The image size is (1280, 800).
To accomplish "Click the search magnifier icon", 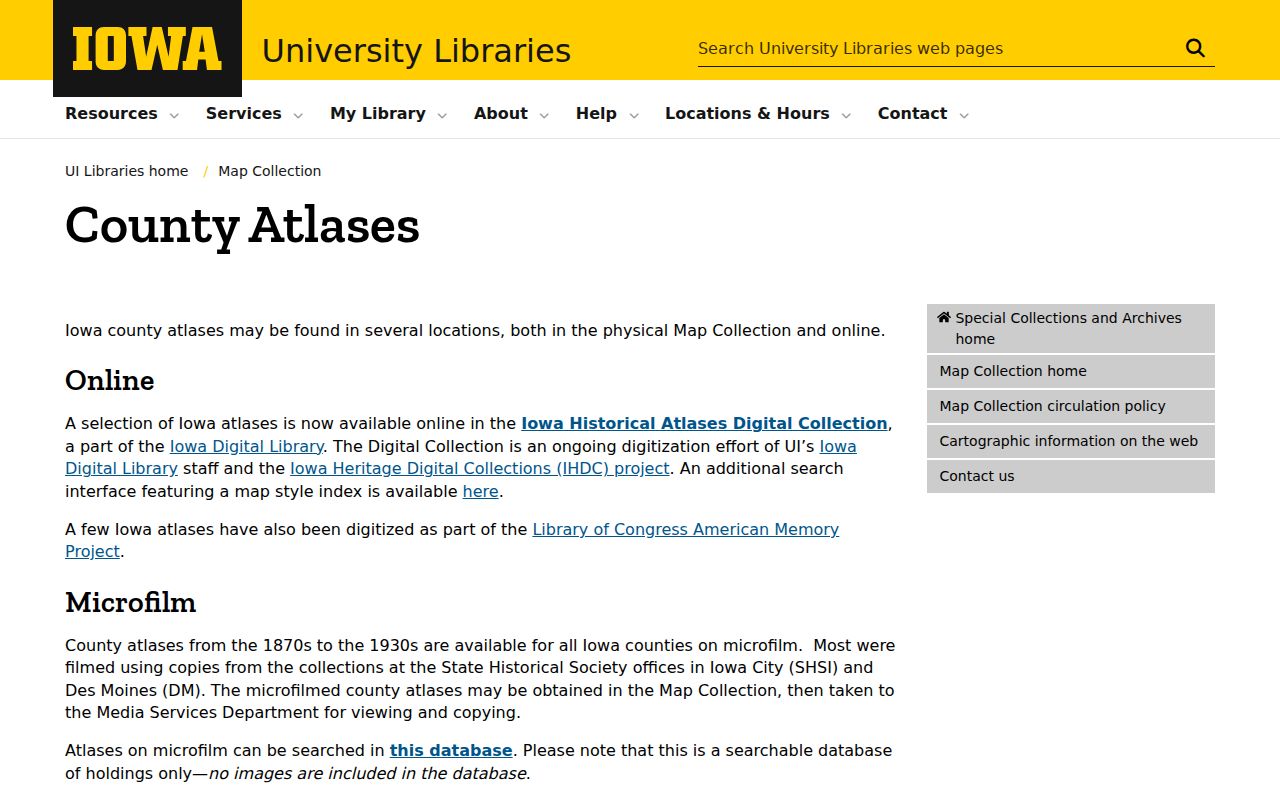I will [x=1195, y=48].
